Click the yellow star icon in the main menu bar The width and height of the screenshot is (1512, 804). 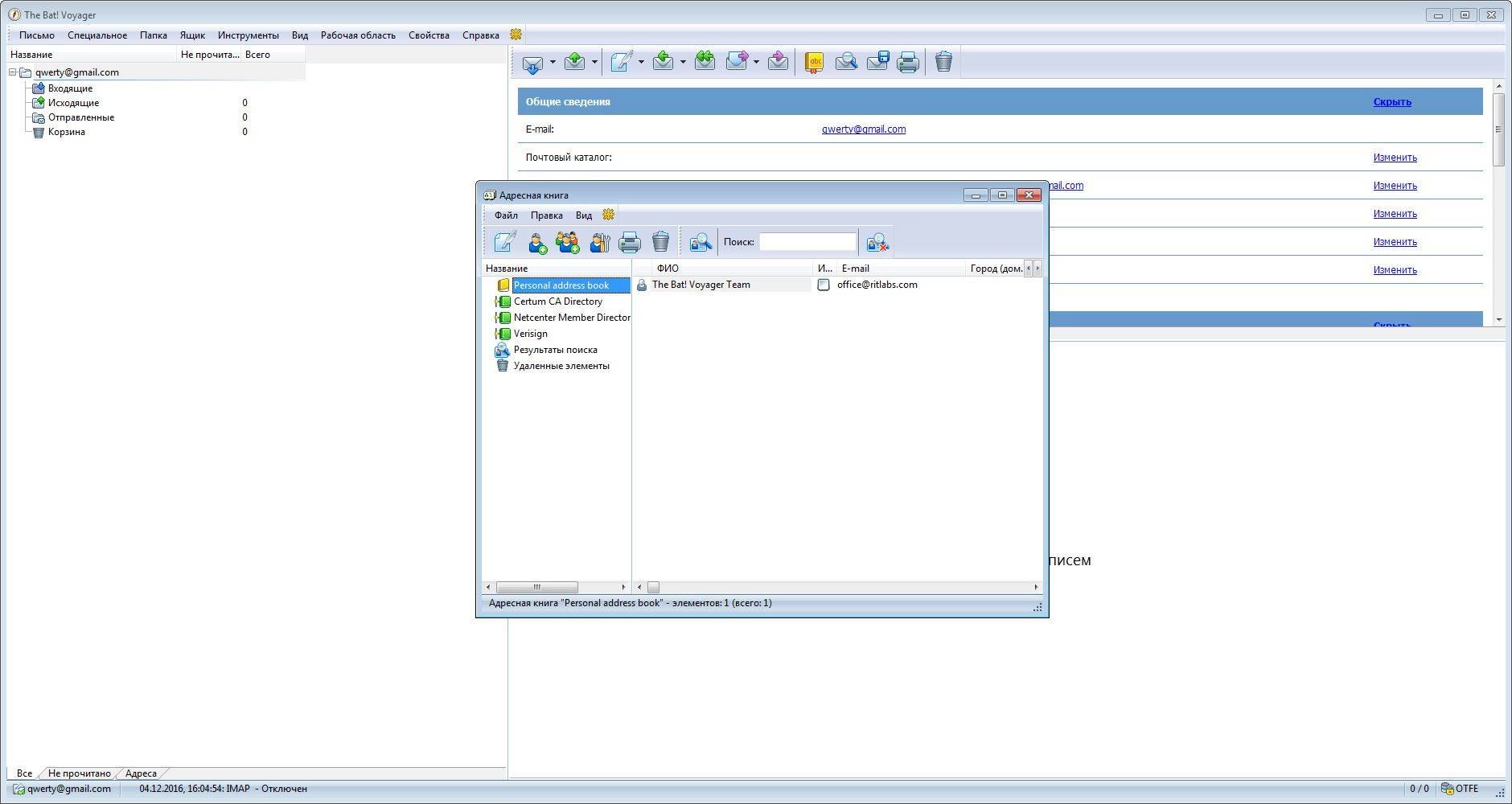516,35
